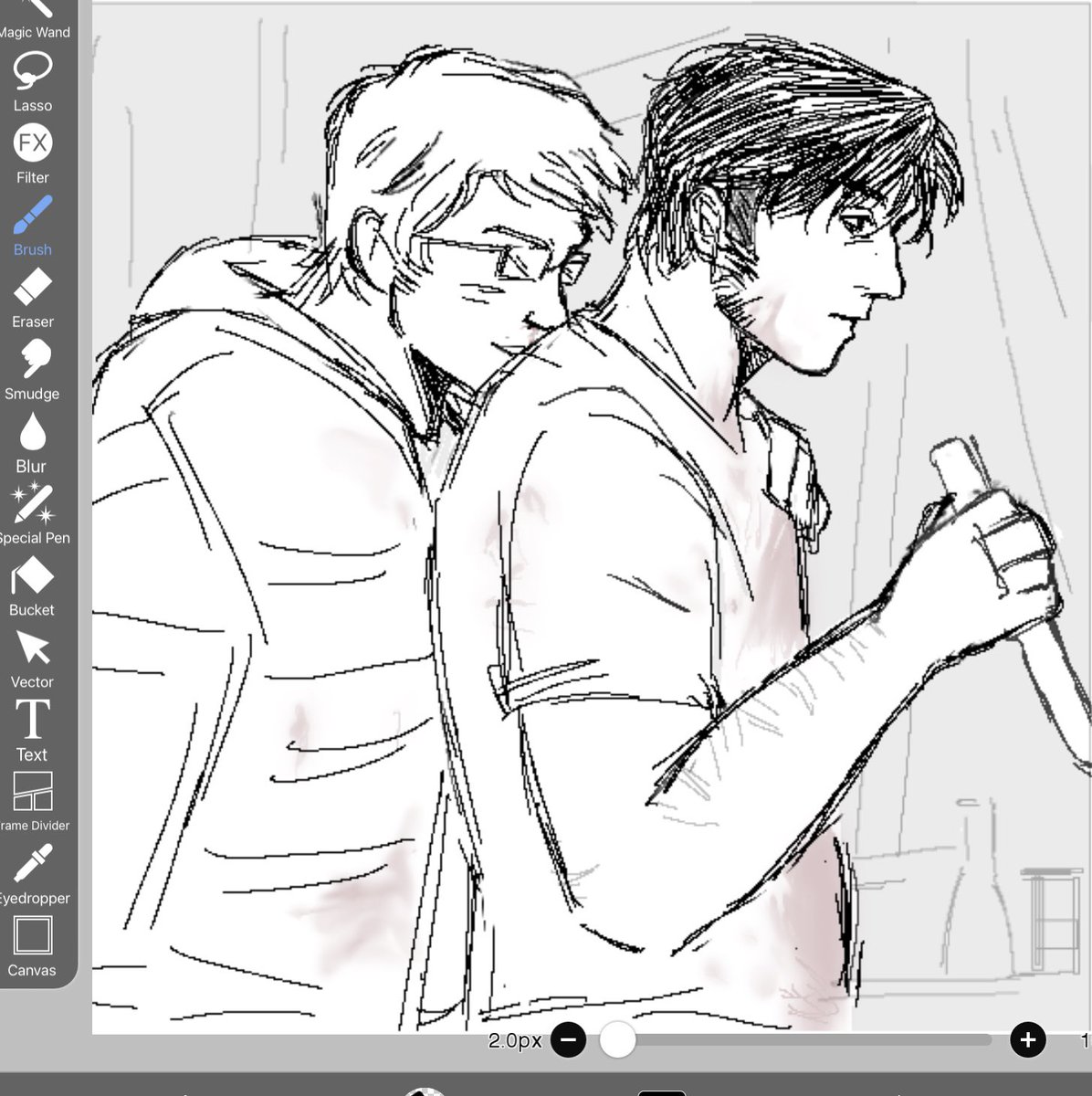Image resolution: width=1092 pixels, height=1096 pixels.
Task: Open the Canvas settings tool
Action: click(x=33, y=946)
